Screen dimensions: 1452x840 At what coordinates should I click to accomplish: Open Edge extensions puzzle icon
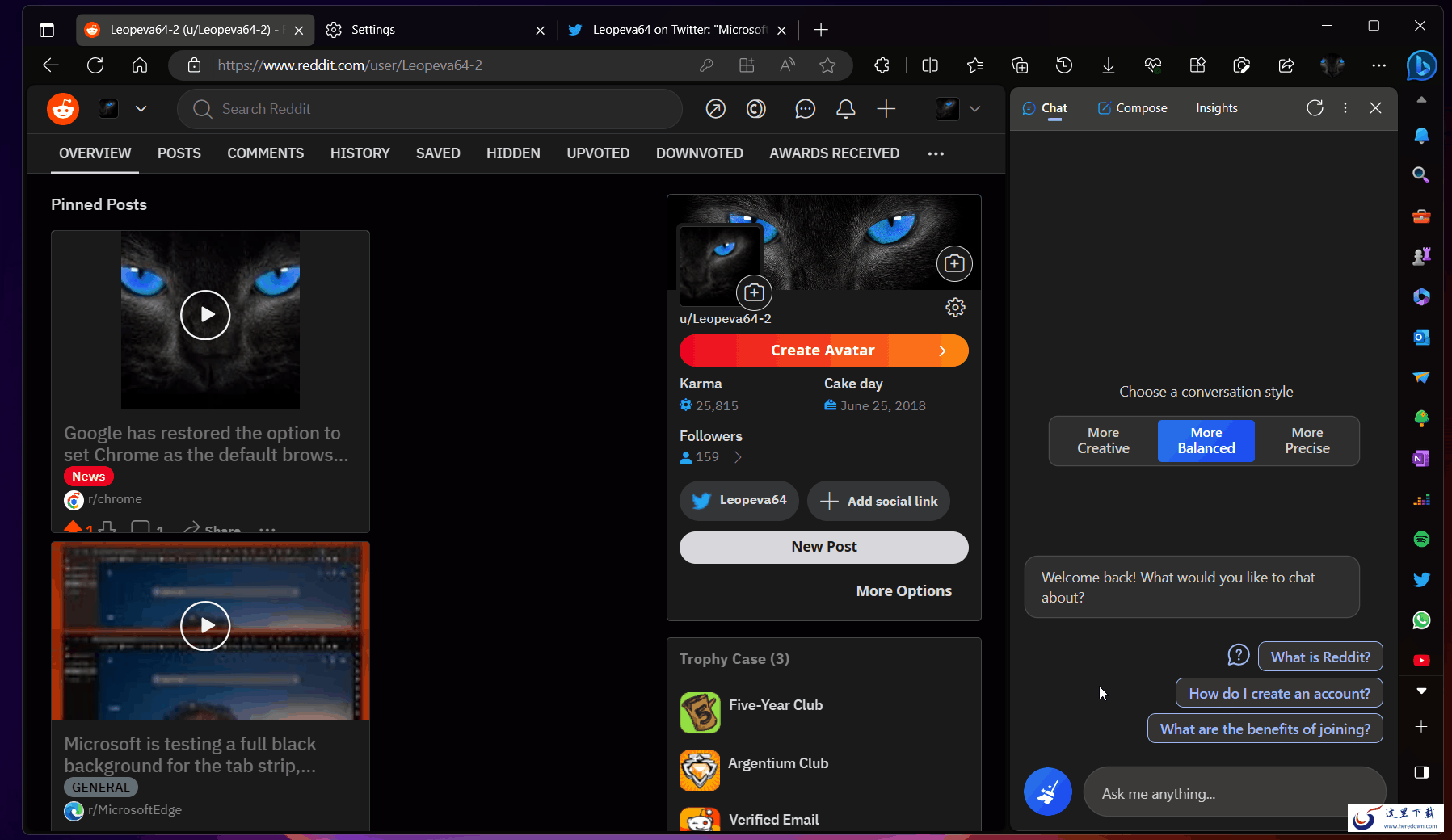(x=882, y=65)
